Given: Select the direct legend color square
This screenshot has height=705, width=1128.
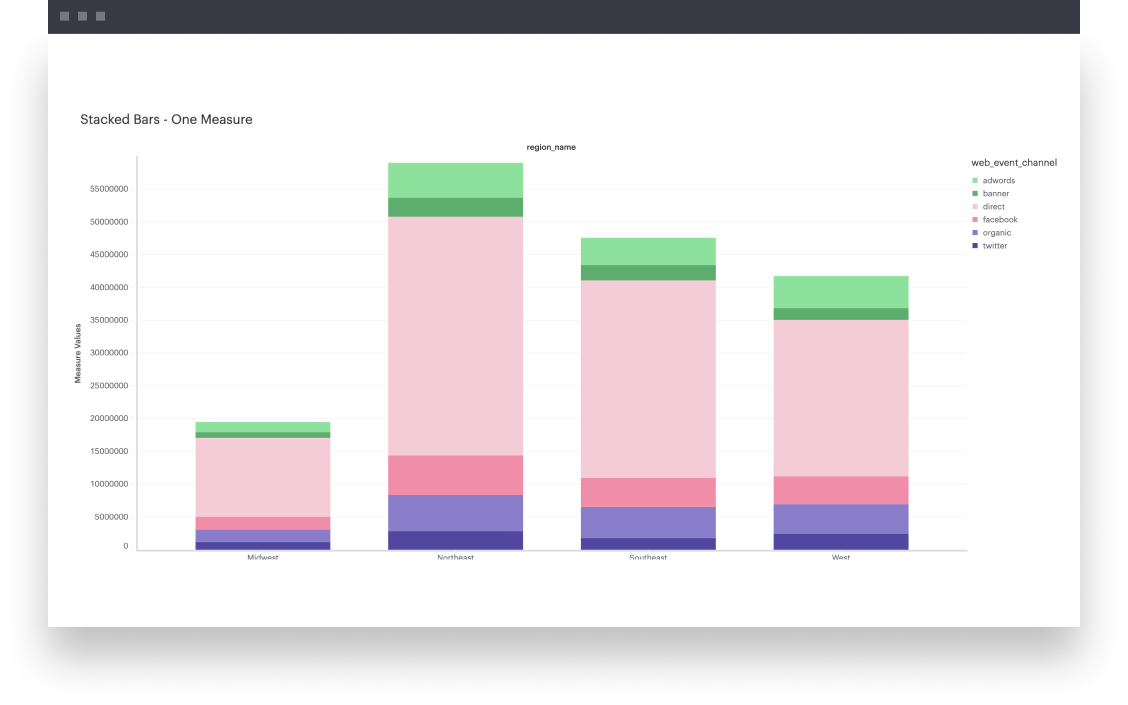Looking at the screenshot, I should click(x=974, y=207).
